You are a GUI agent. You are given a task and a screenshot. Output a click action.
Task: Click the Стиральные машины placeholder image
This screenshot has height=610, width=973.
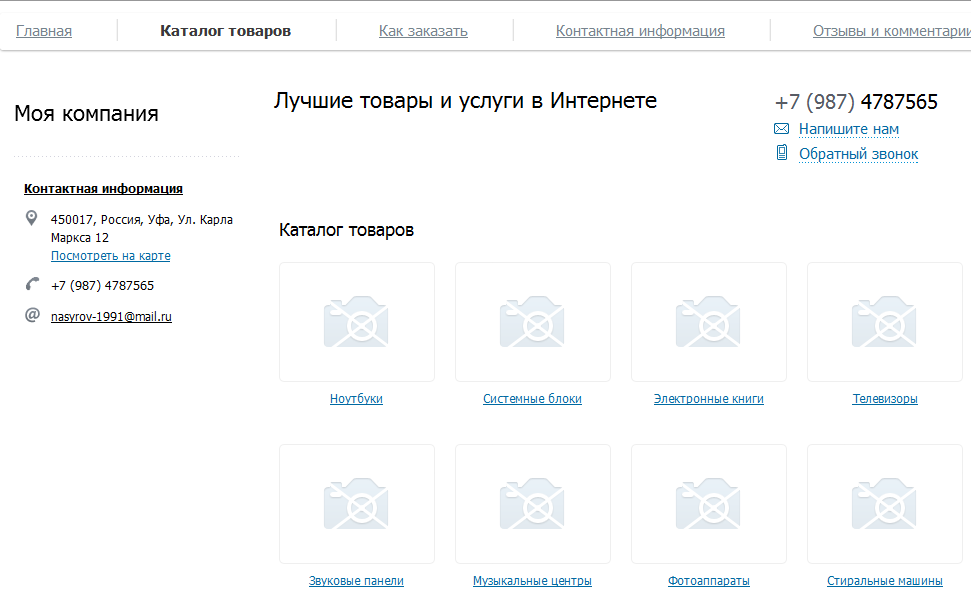tap(885, 504)
